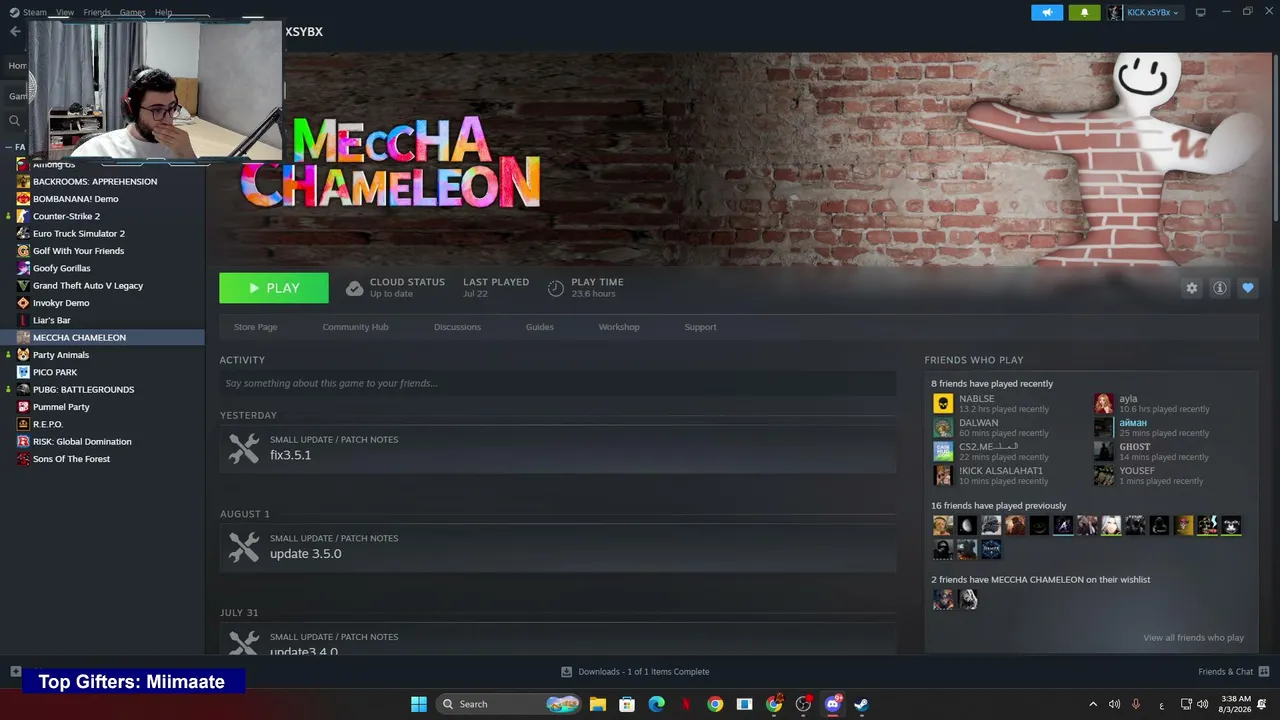Select Counter-Strike 2 in library
This screenshot has height=720, width=1280.
[x=66, y=216]
